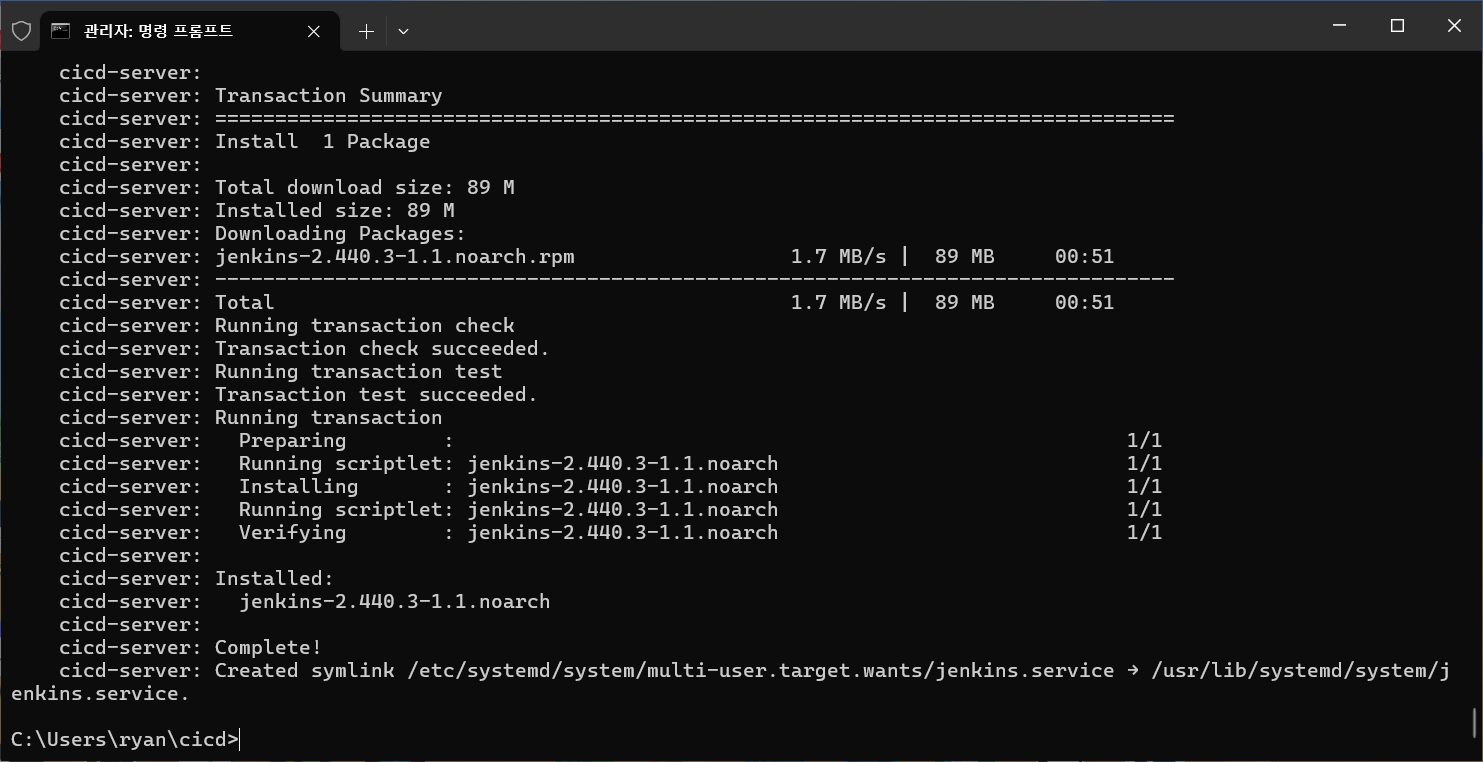Close the 관리자: 명령 프롬프트 tab
Screen dimensions: 1483x762
point(314,31)
